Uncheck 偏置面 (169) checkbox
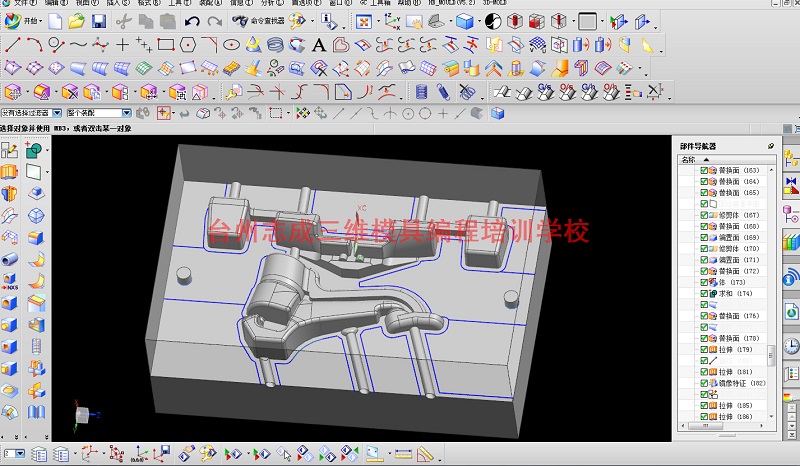The height and width of the screenshot is (466, 800). (704, 237)
